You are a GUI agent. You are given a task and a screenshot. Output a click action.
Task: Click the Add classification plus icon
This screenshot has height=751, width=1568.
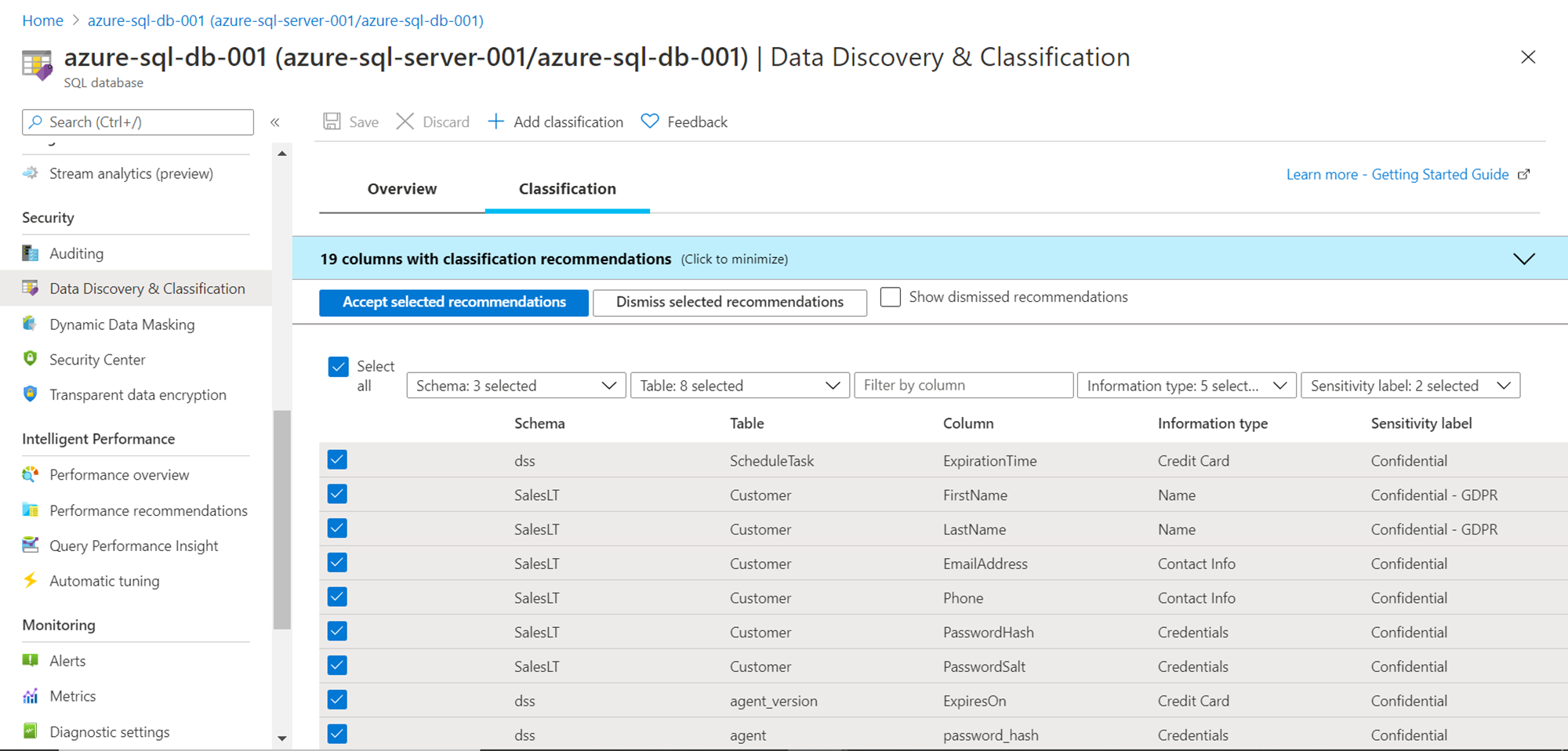click(x=495, y=122)
